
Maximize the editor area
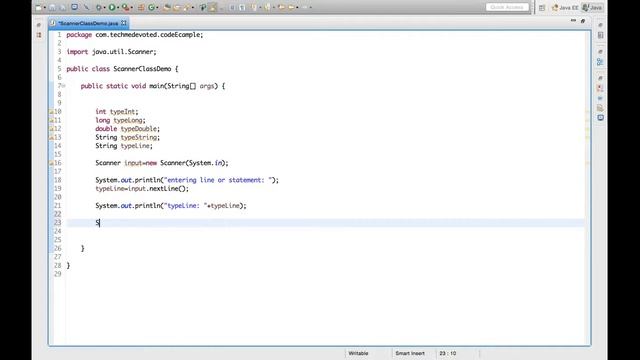pos(583,21)
